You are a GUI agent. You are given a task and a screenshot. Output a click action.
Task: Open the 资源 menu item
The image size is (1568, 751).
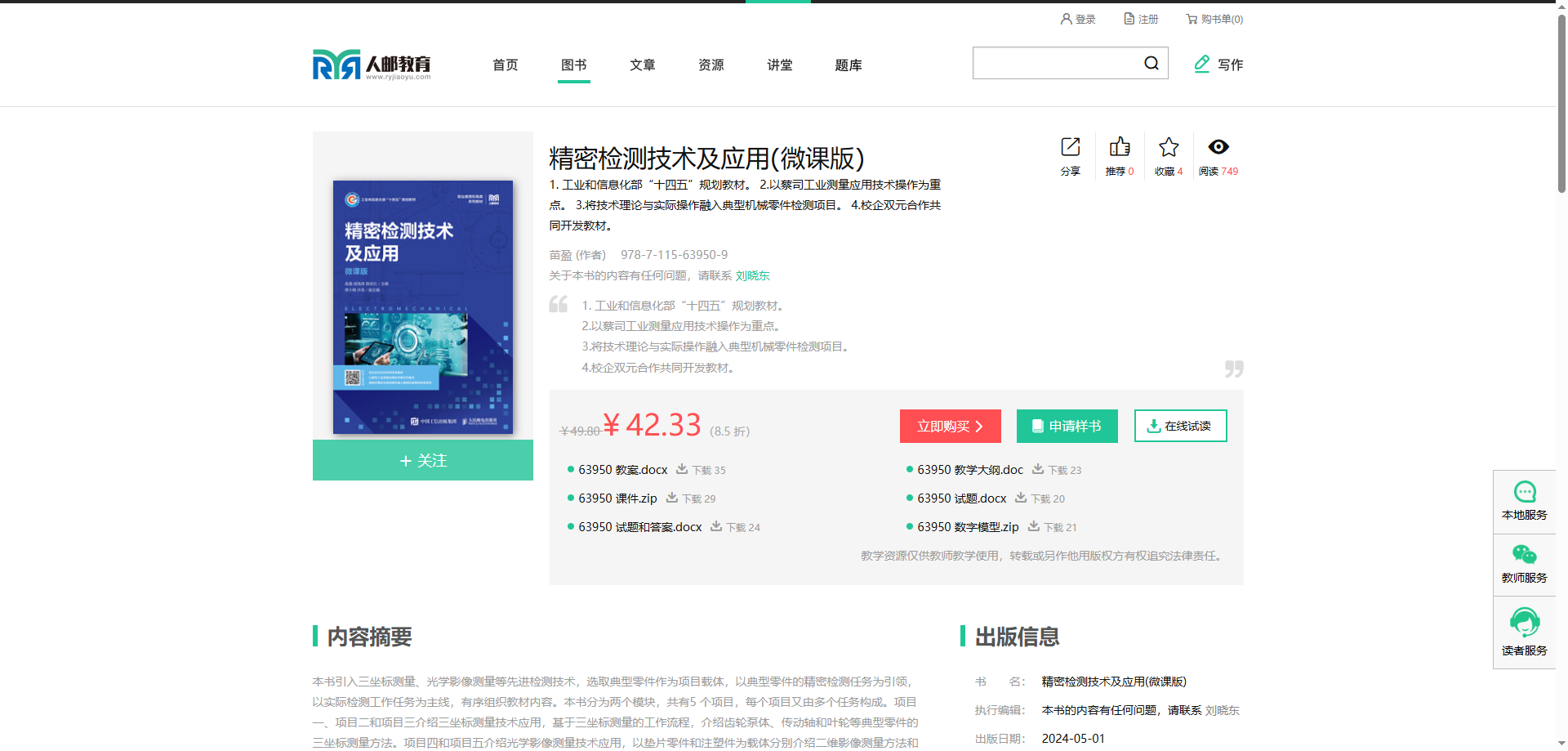(711, 65)
